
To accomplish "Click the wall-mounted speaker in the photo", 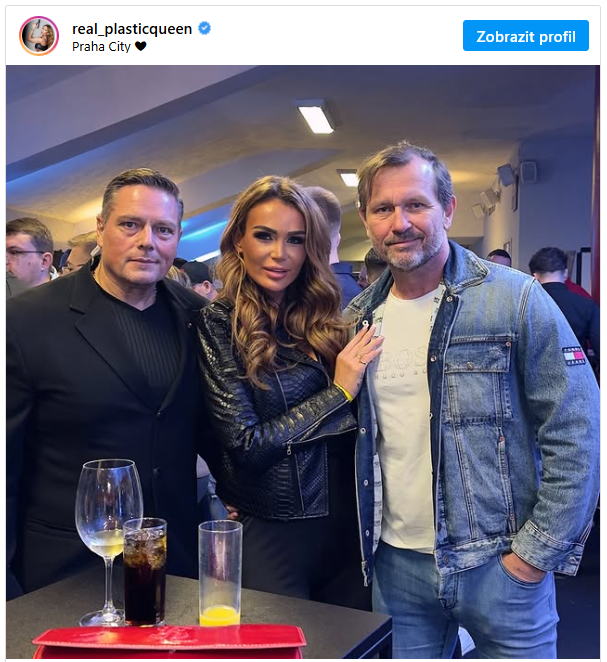I will click(528, 172).
